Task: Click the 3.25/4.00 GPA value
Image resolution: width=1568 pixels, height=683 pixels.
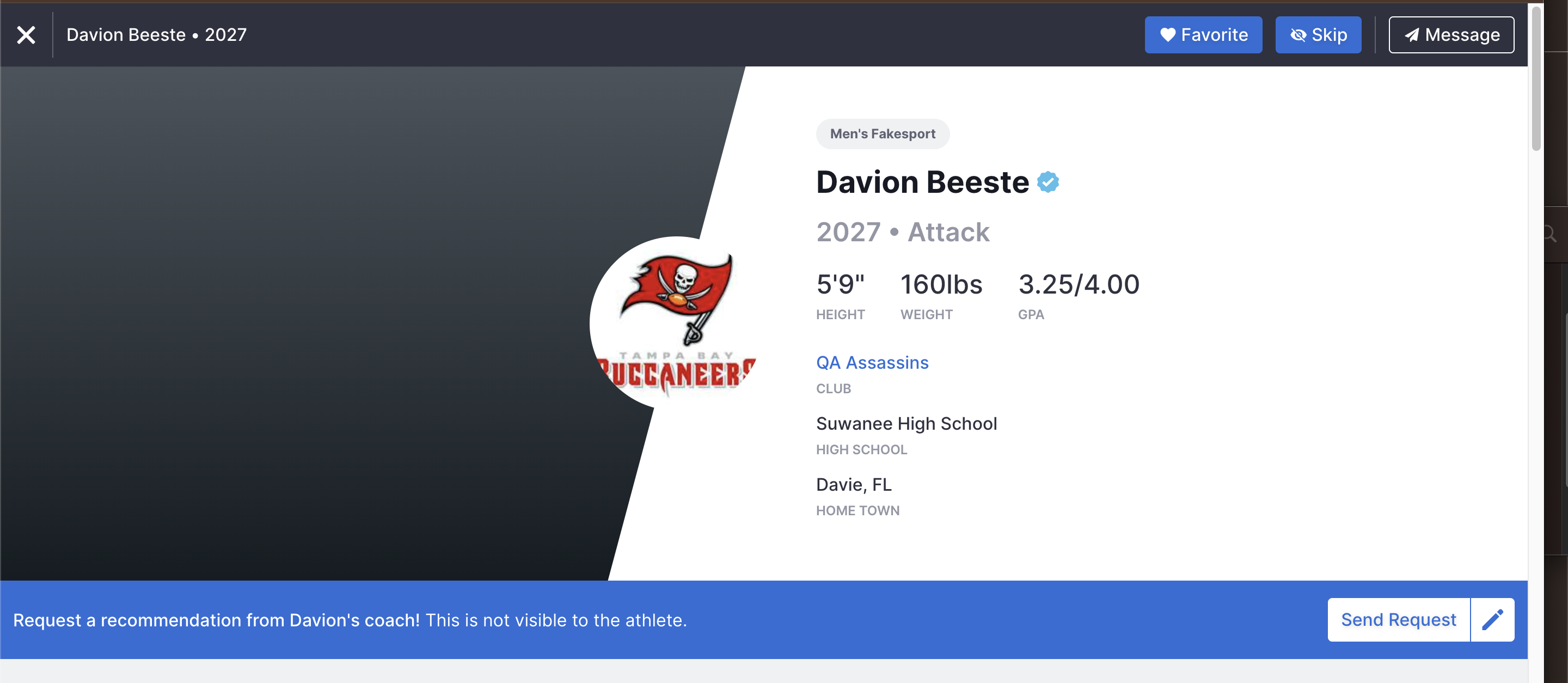Action: click(x=1078, y=284)
